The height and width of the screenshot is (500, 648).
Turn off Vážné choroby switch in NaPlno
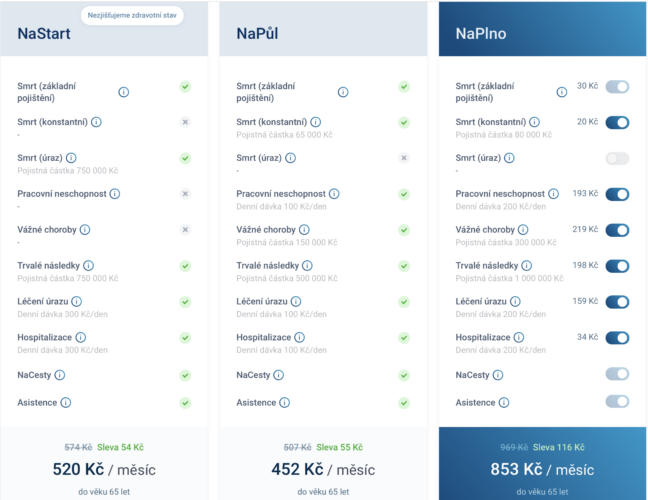pos(617,230)
